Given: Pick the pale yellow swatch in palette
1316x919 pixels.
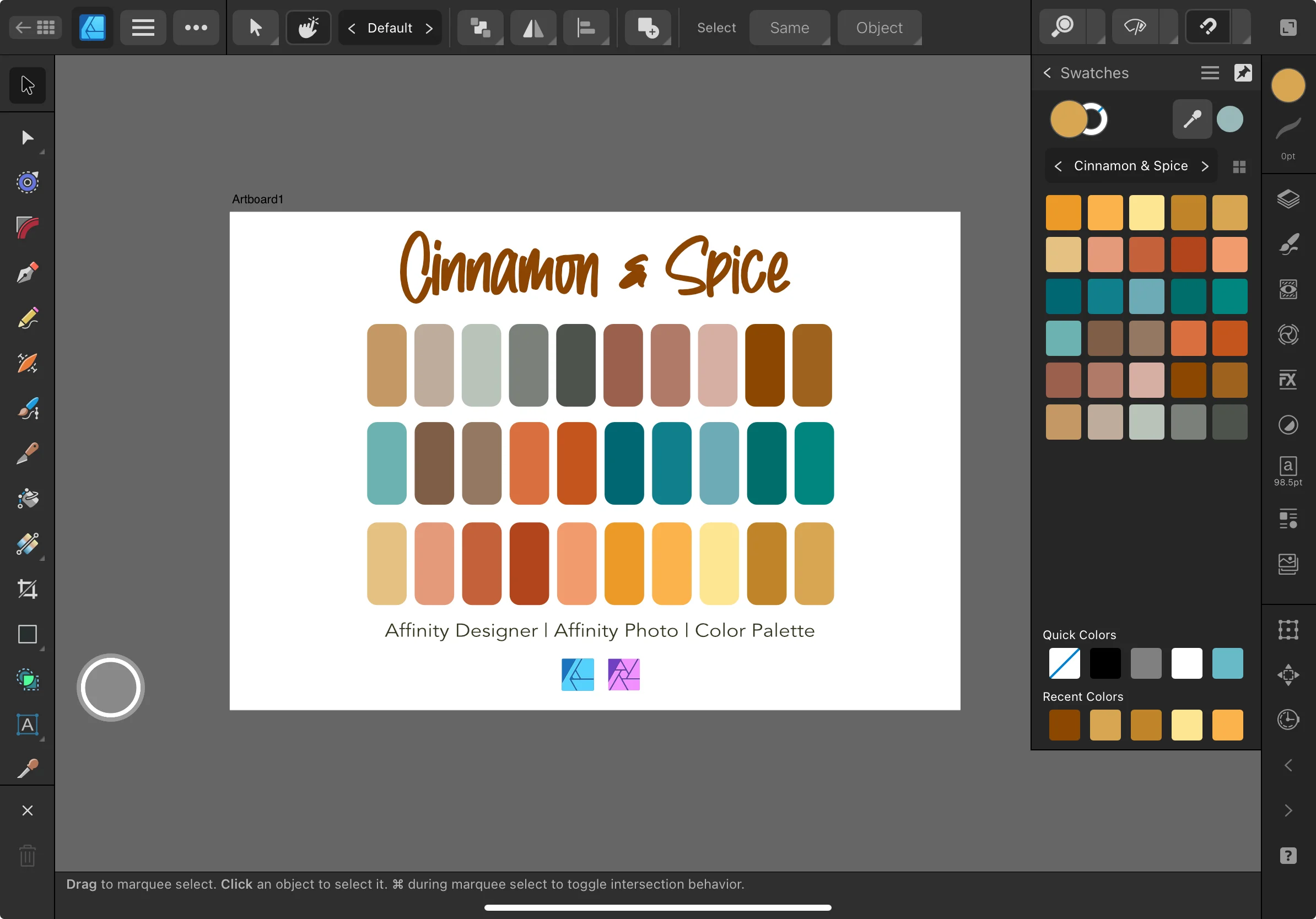Looking at the screenshot, I should (1146, 213).
